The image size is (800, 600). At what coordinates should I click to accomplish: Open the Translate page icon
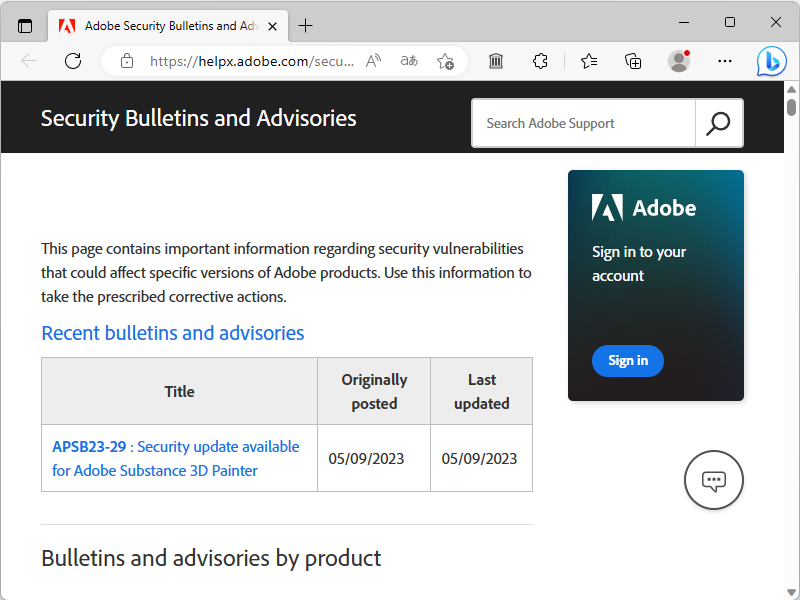(409, 61)
